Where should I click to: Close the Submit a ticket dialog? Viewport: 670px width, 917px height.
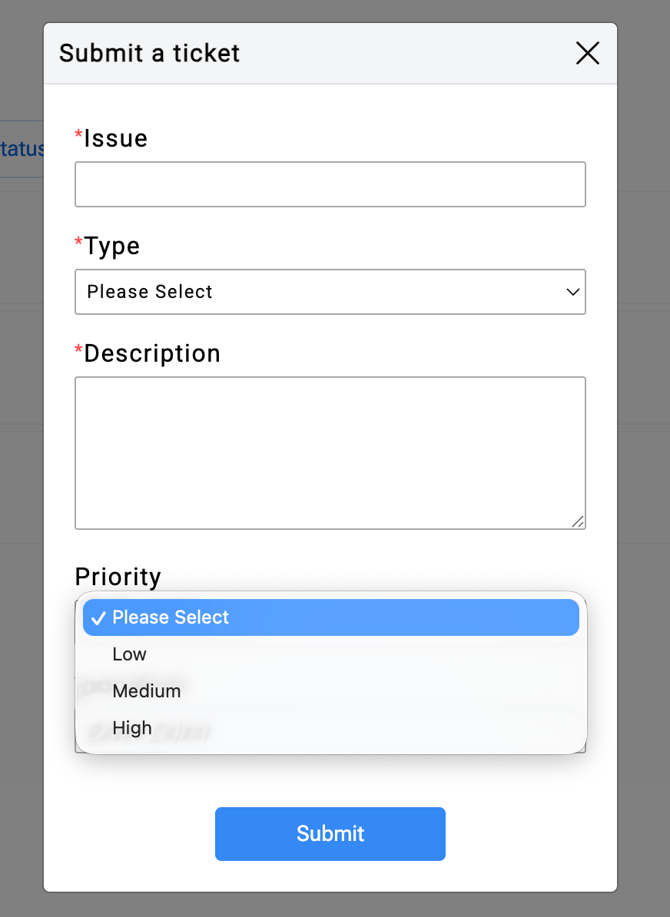pos(587,54)
